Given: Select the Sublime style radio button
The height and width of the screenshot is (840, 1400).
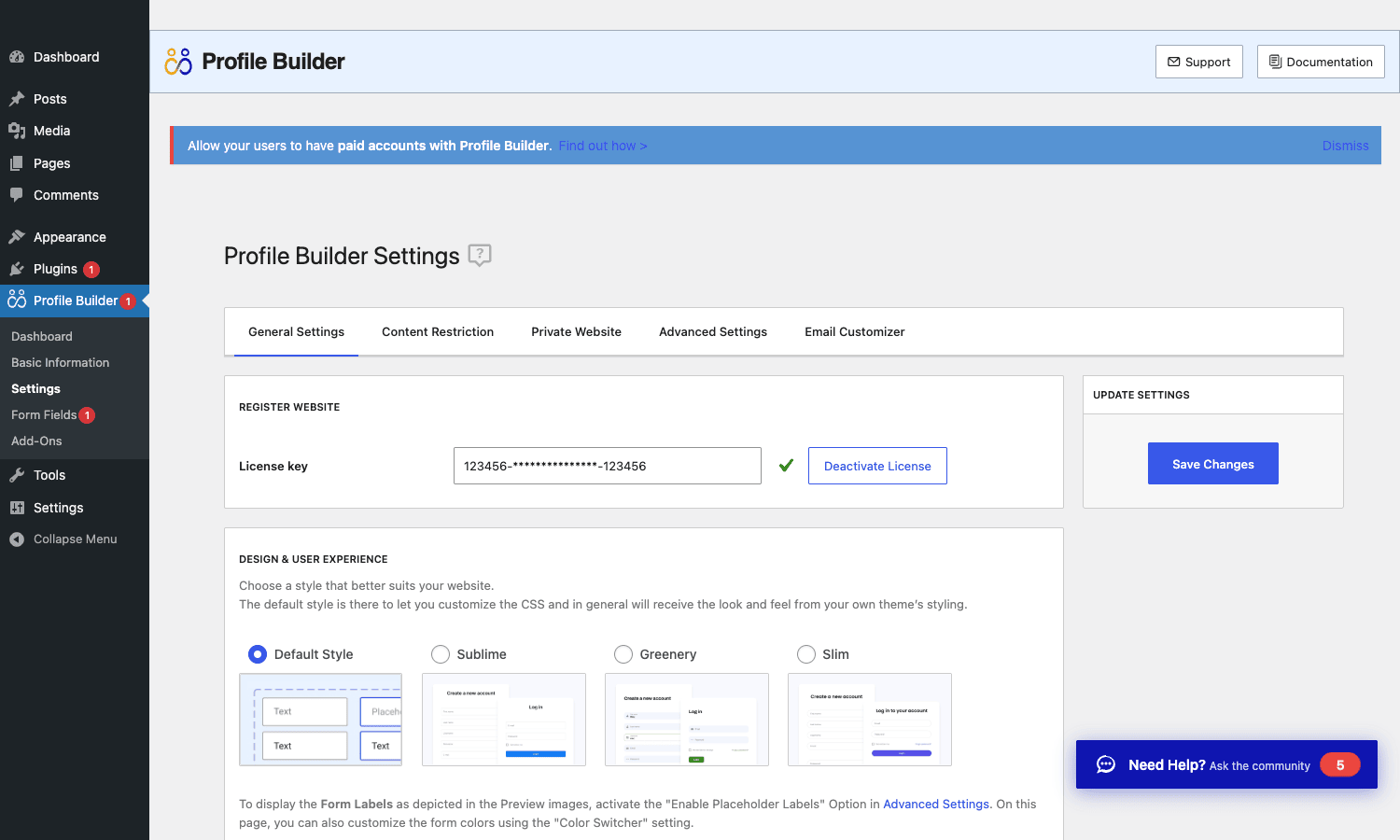Looking at the screenshot, I should click(441, 654).
